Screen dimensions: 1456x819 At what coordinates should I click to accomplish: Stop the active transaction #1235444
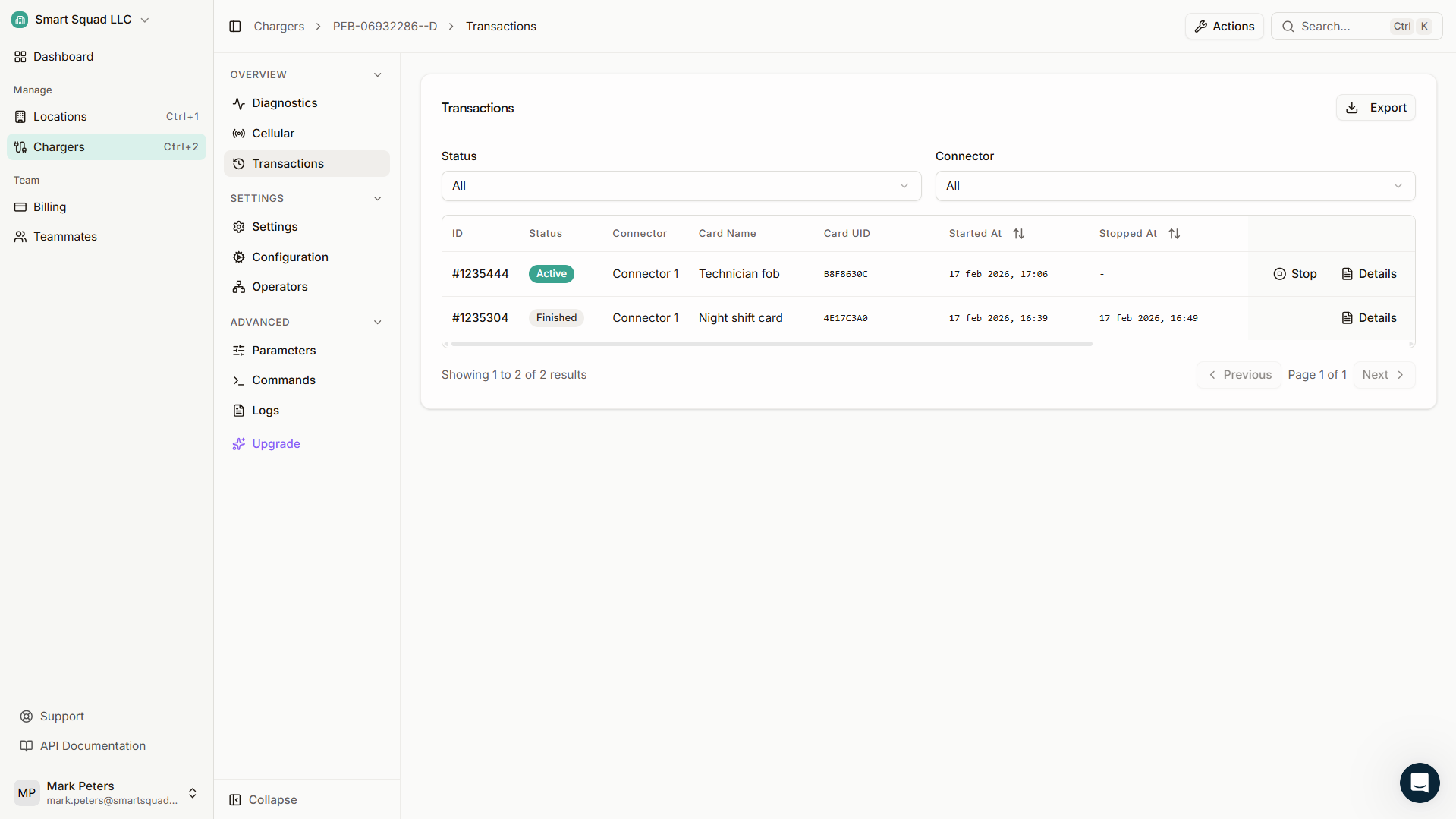[1294, 274]
